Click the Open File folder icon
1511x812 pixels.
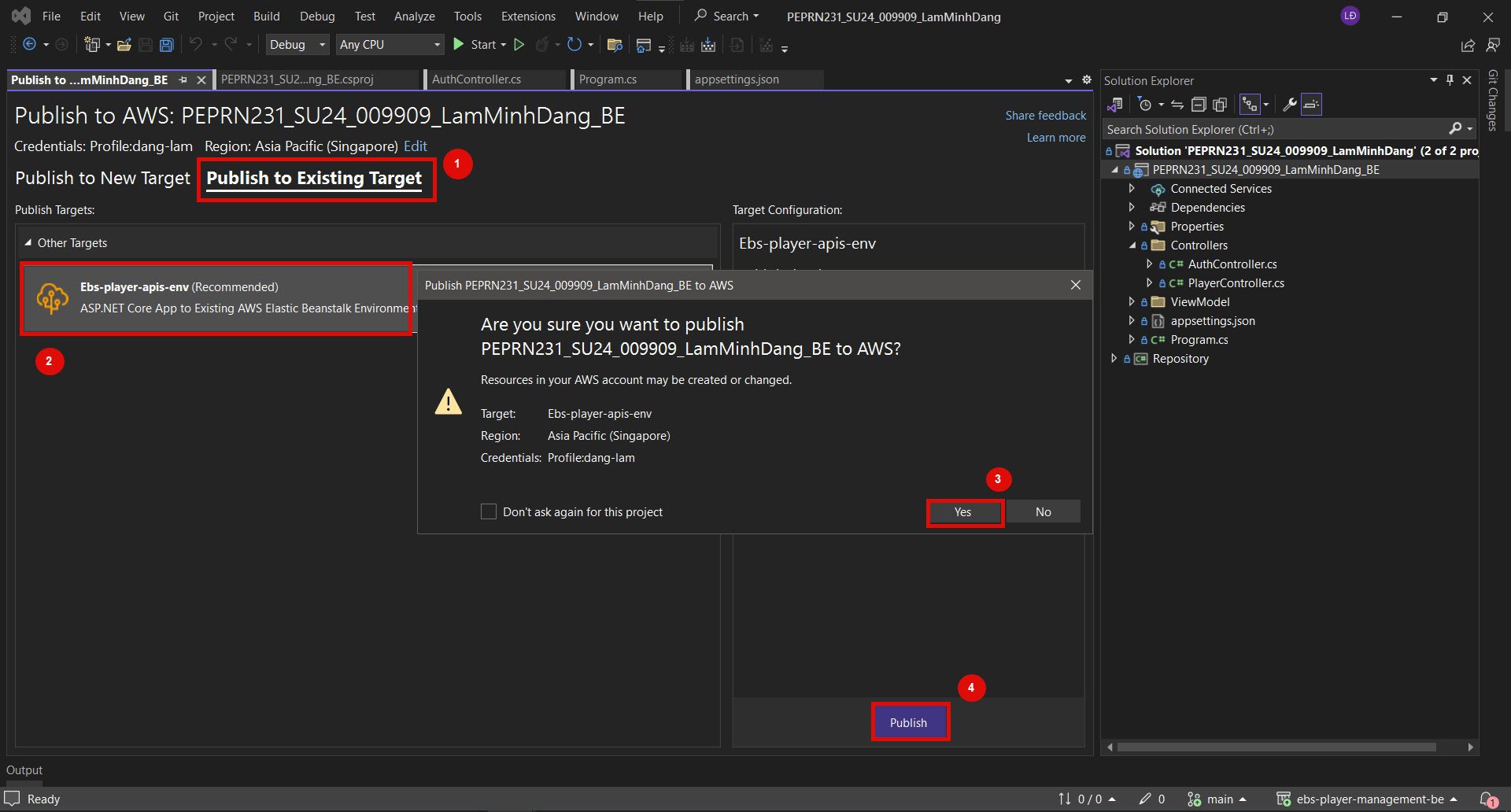(124, 45)
